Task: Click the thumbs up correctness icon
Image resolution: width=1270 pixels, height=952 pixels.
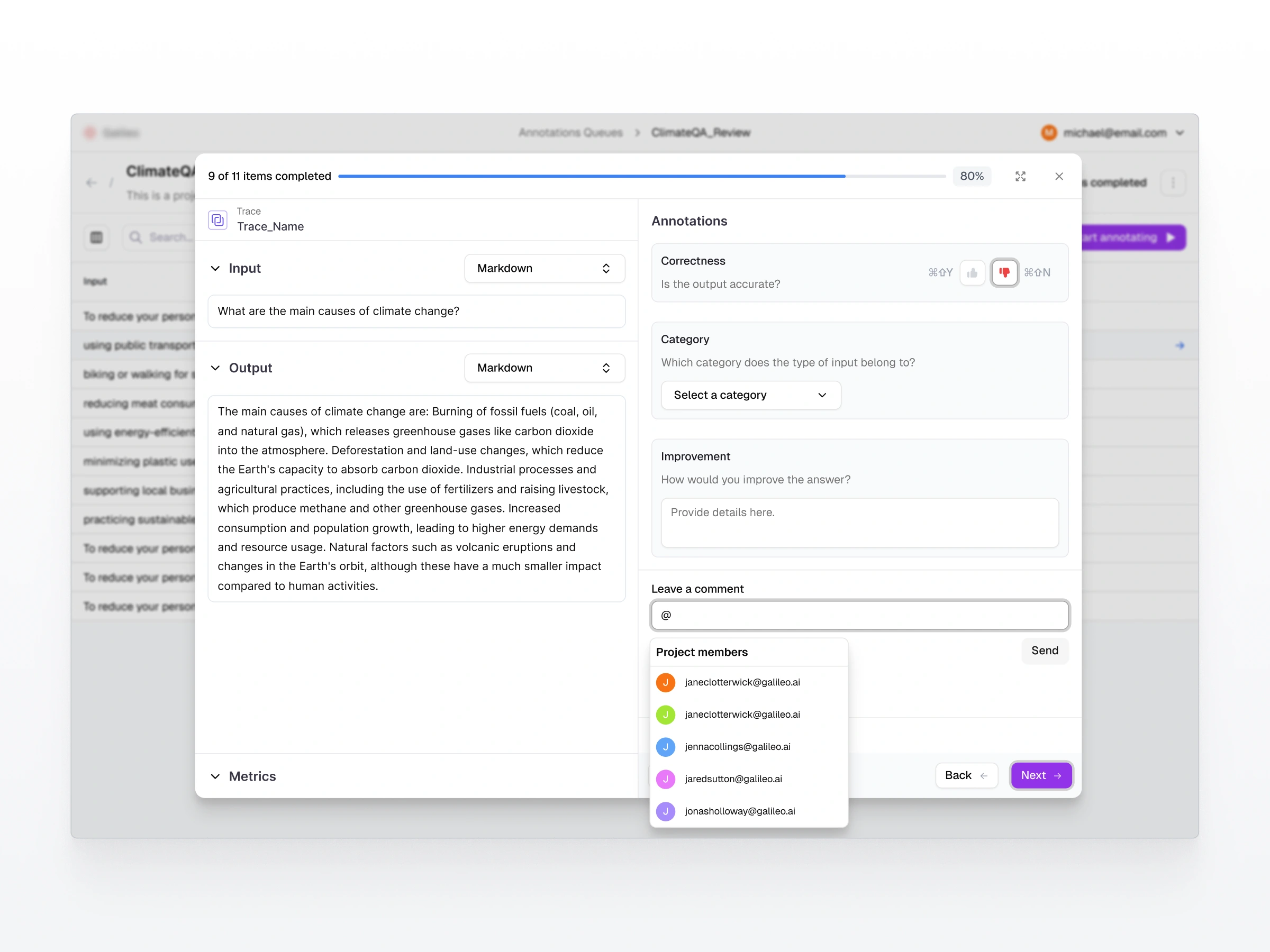Action: (x=972, y=272)
